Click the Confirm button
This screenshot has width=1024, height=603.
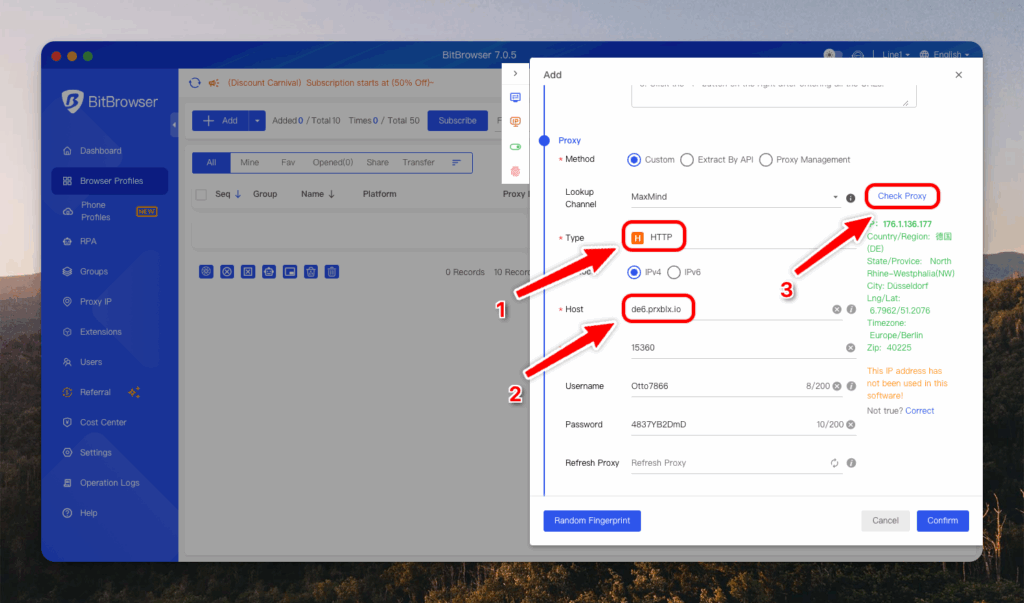(x=942, y=521)
